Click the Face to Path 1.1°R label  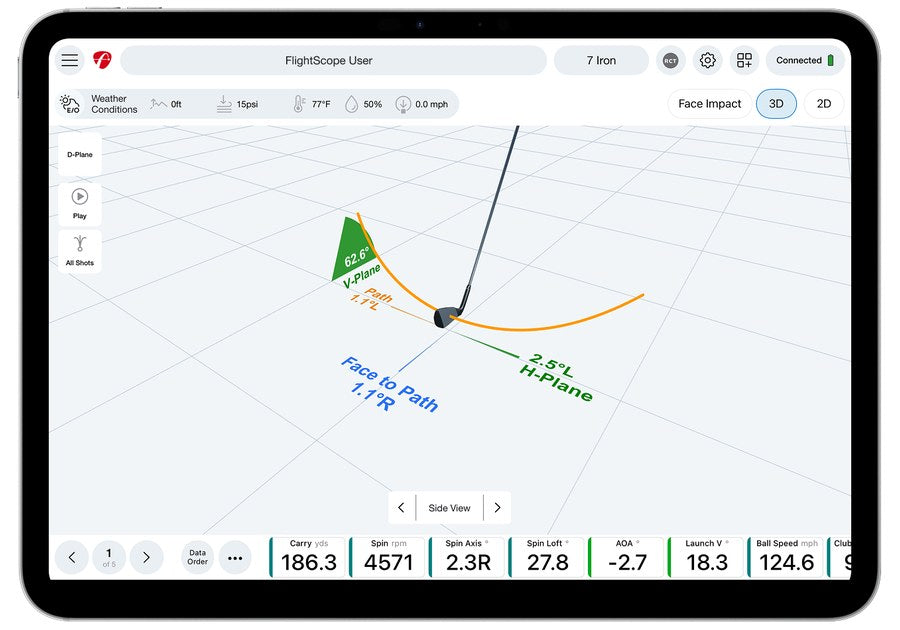[x=390, y=386]
